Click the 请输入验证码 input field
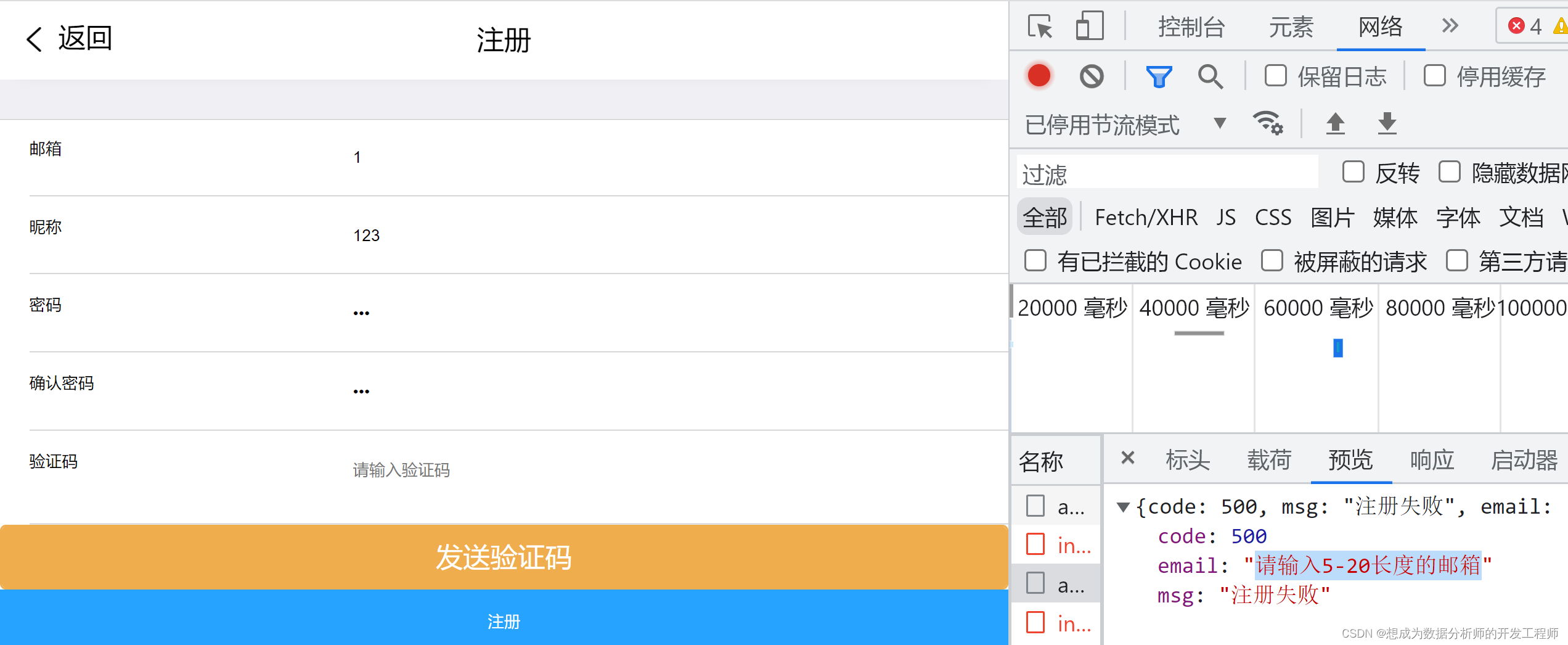This screenshot has width=1568, height=645. 680,470
